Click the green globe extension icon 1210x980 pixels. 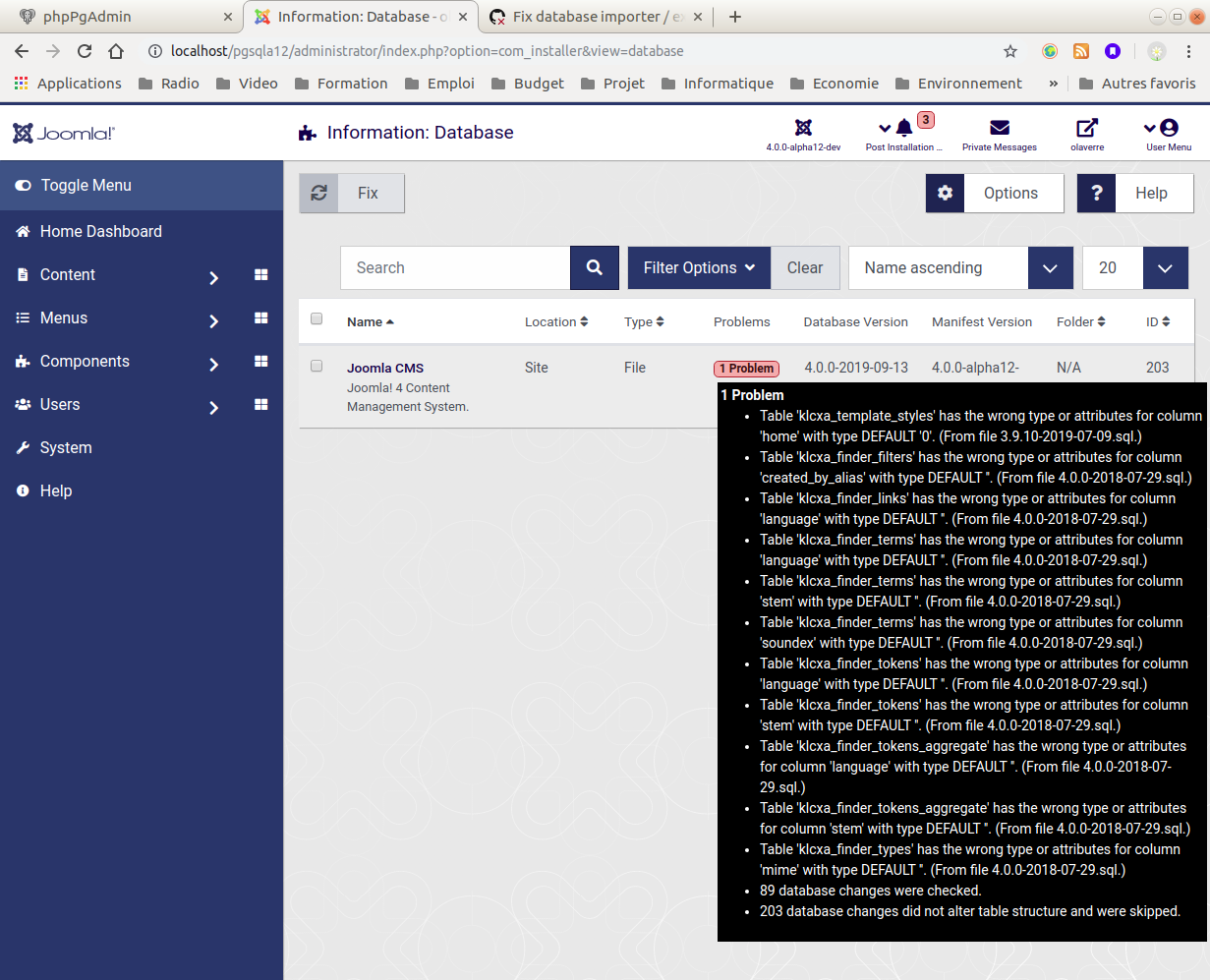(x=1050, y=51)
